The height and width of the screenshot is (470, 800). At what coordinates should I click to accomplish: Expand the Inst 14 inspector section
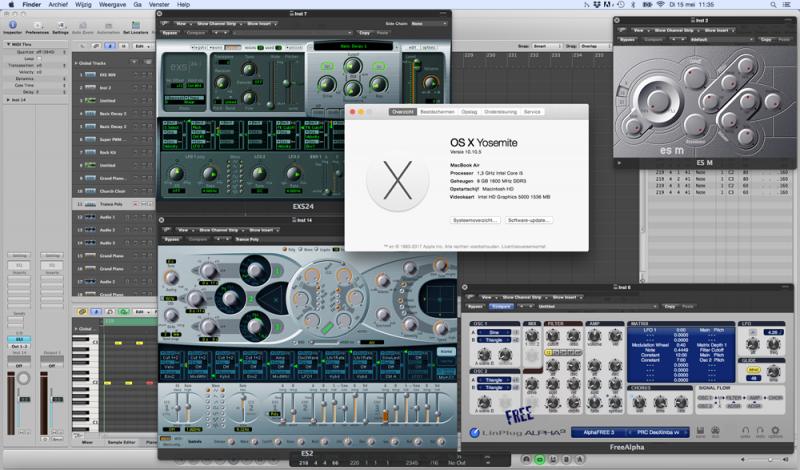coord(8,100)
